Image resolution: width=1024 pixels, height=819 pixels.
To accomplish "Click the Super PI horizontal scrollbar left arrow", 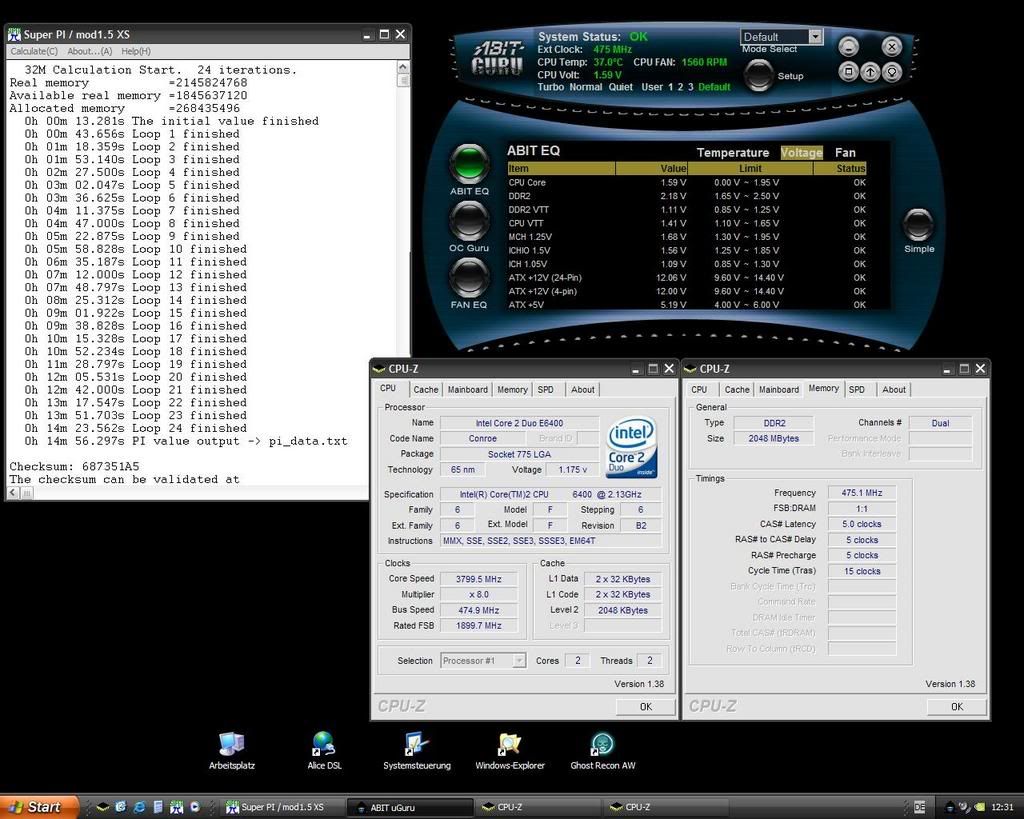I will [x=14, y=493].
